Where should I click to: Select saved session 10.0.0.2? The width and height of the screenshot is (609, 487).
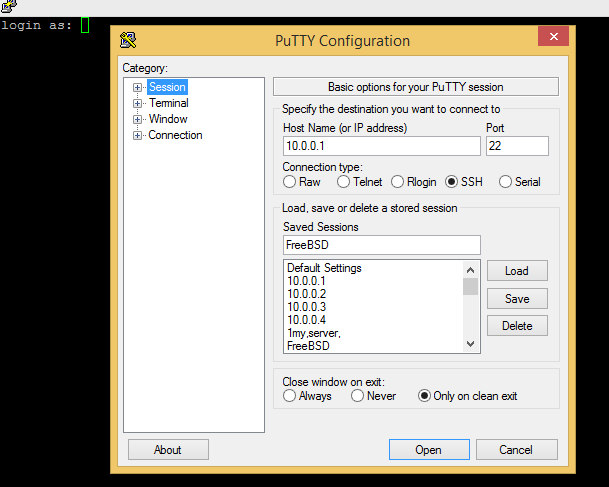click(x=306, y=294)
